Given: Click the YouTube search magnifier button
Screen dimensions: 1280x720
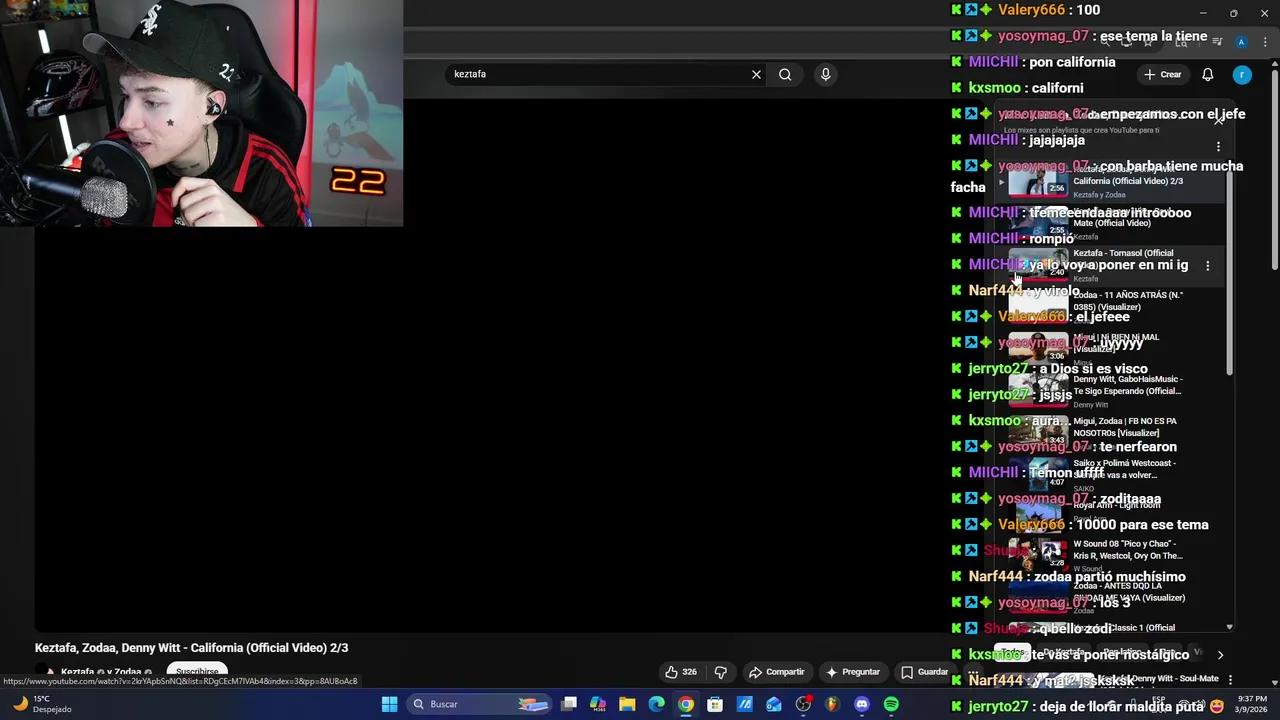Looking at the screenshot, I should click(785, 74).
